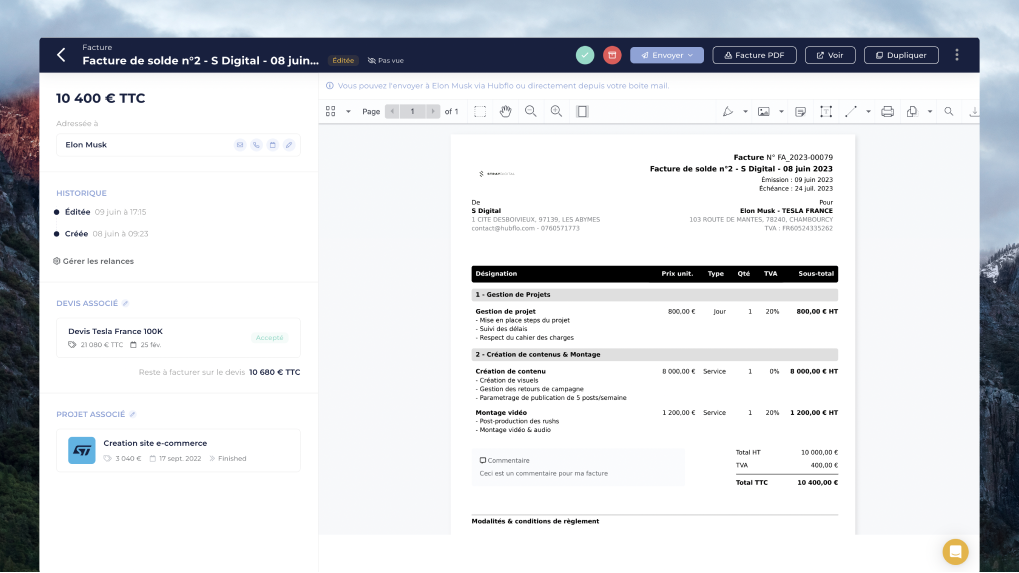The height and width of the screenshot is (573, 1019).
Task: Toggle the page layout sidebar icon
Action: pos(582,112)
